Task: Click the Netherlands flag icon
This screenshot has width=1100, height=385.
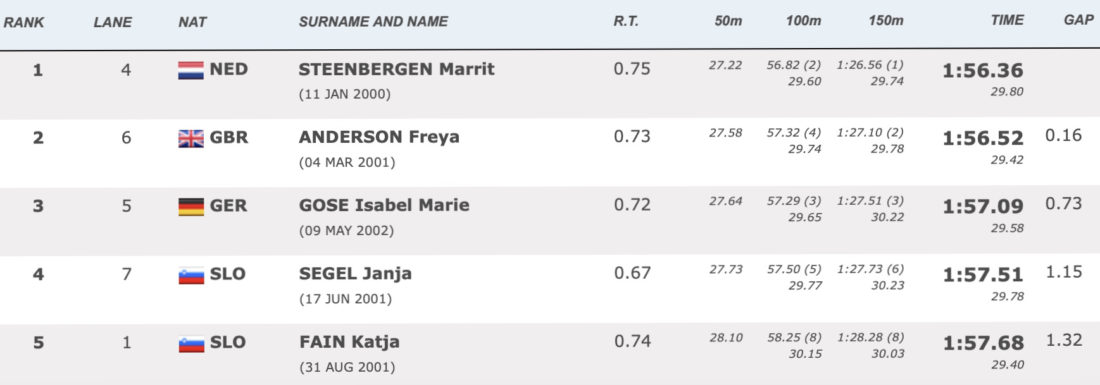Action: [x=191, y=70]
